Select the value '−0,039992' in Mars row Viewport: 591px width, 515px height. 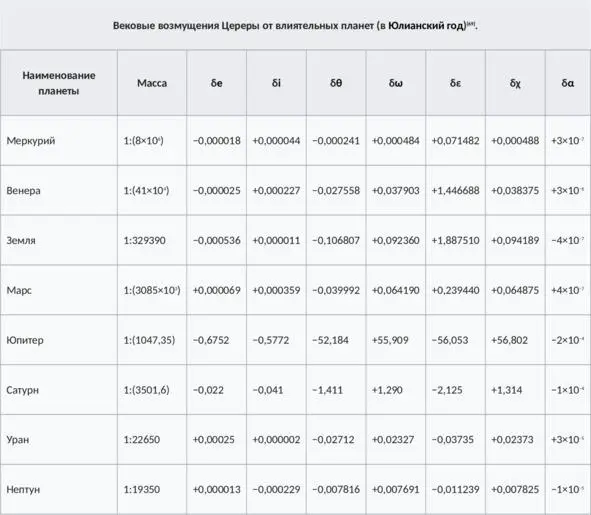pyautogui.click(x=336, y=290)
